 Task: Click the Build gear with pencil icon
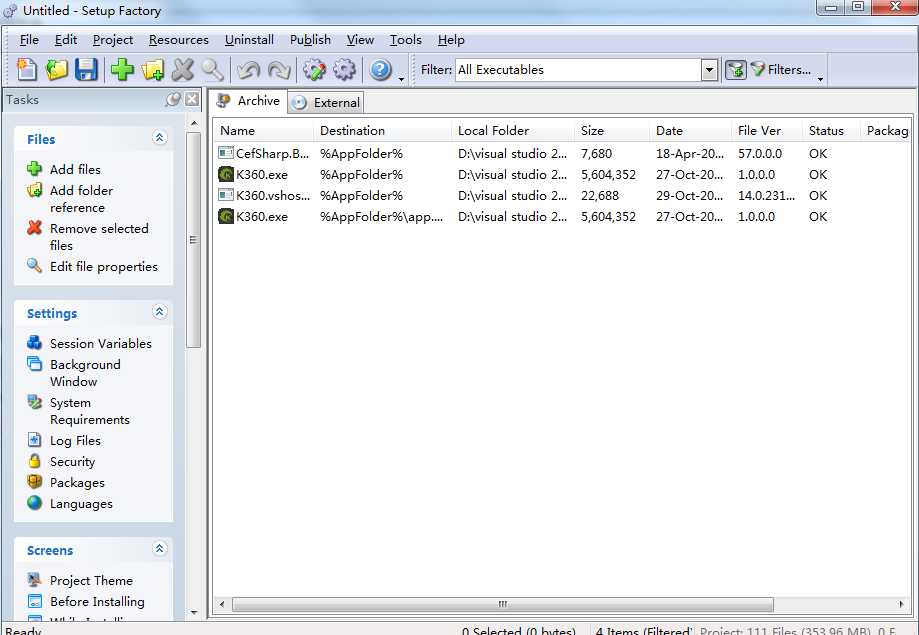(314, 70)
